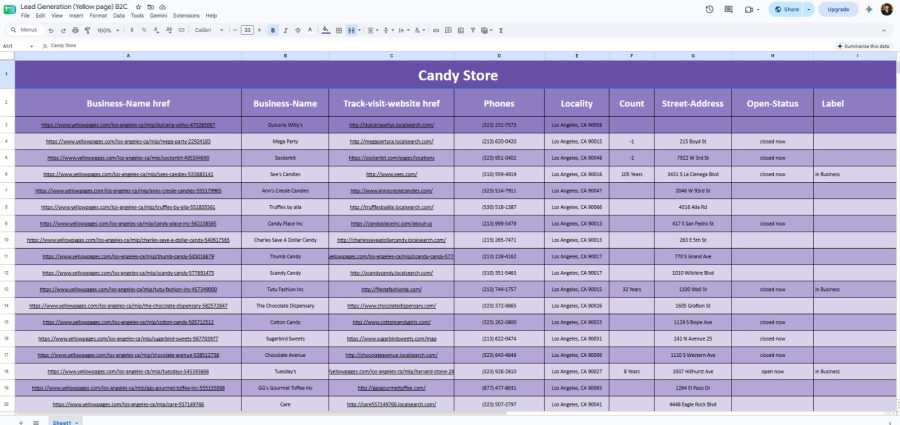Open the Extensions menu
Screen dimensions: 900x425
tap(186, 16)
